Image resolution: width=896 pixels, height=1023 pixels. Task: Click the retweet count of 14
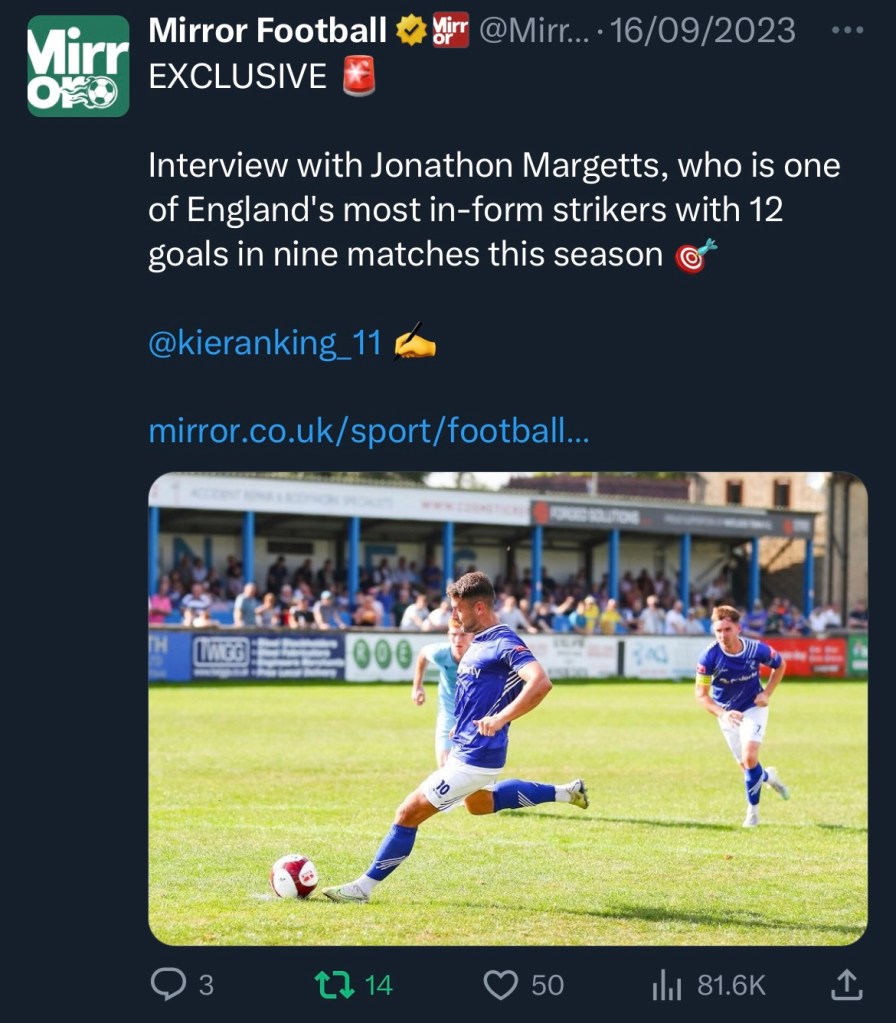[378, 986]
